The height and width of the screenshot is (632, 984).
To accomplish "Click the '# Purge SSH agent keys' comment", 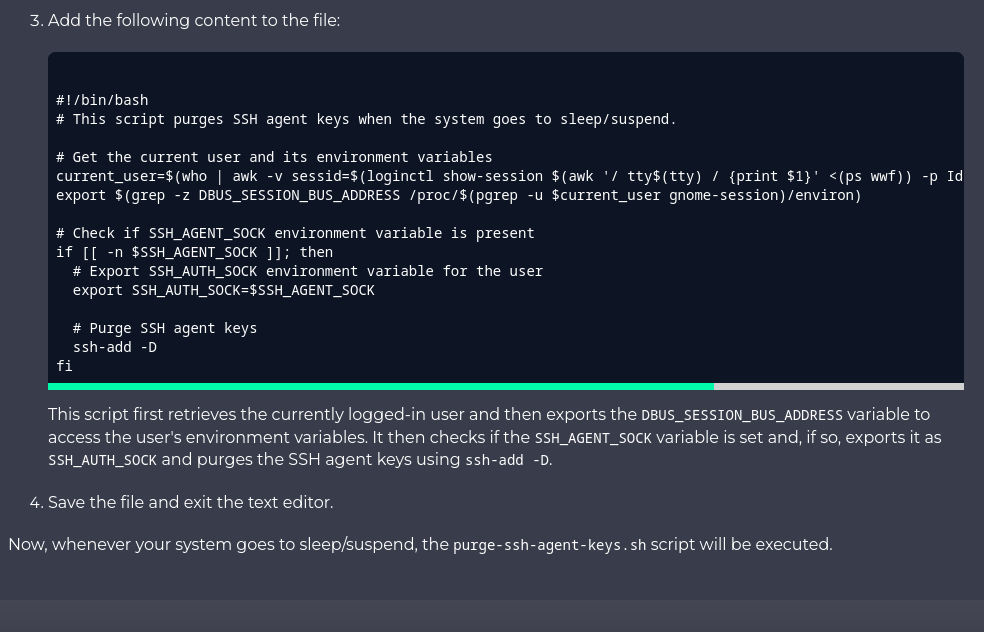I will (165, 328).
